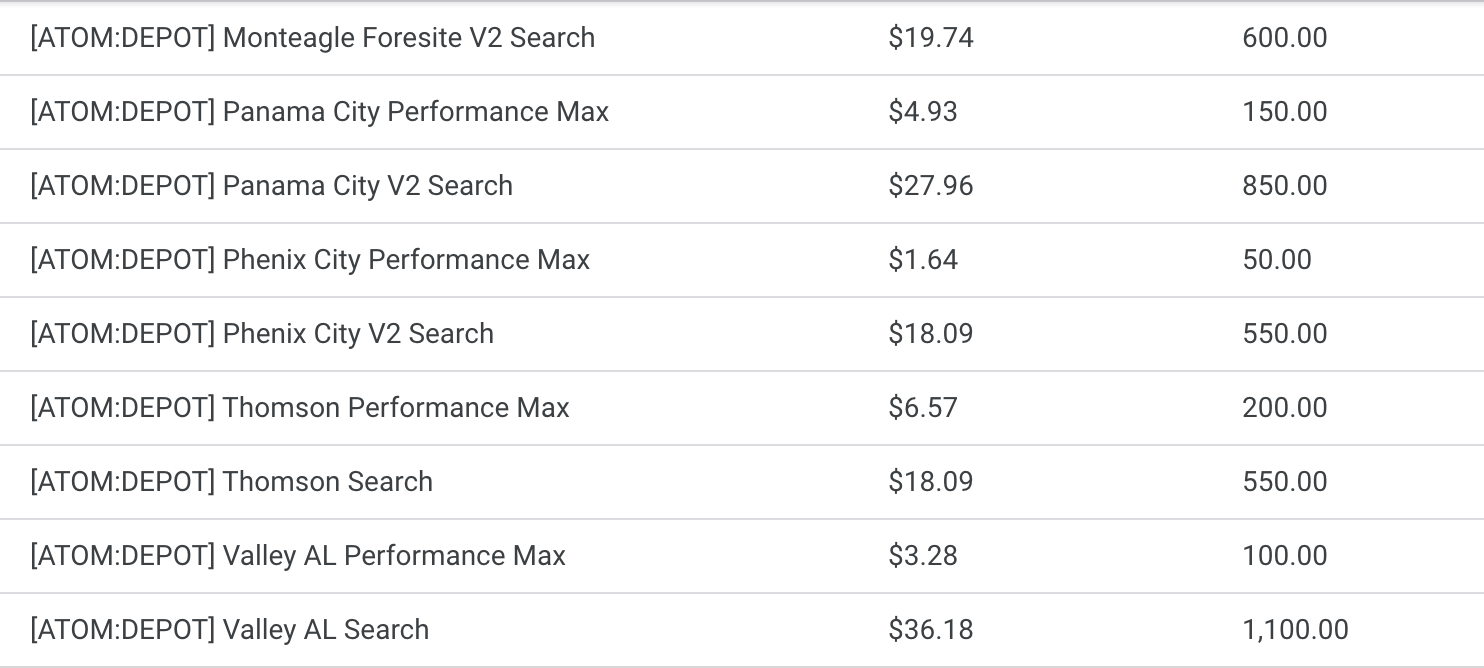Viewport: 1484px width, 668px height.
Task: Select the $1.64 amount cell
Action: [922, 260]
